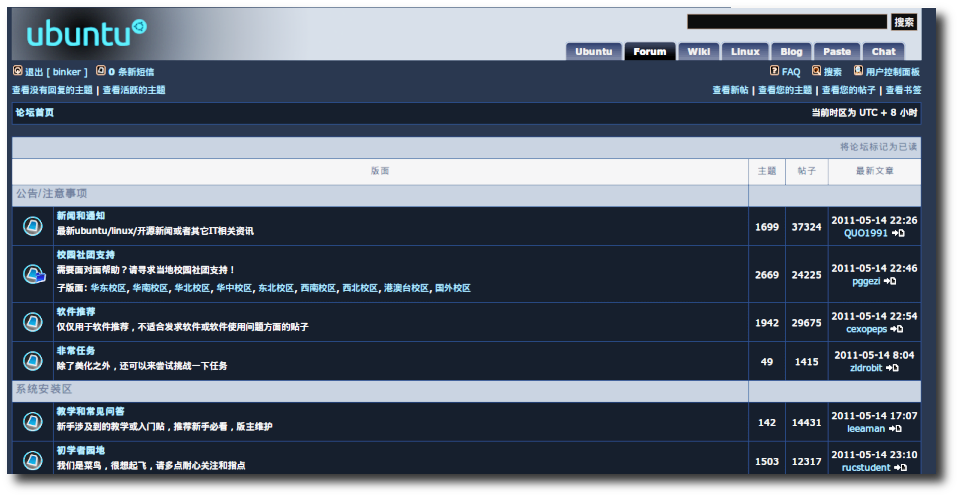Open 非常任务 forum
The height and width of the screenshot is (497, 959).
(76, 351)
